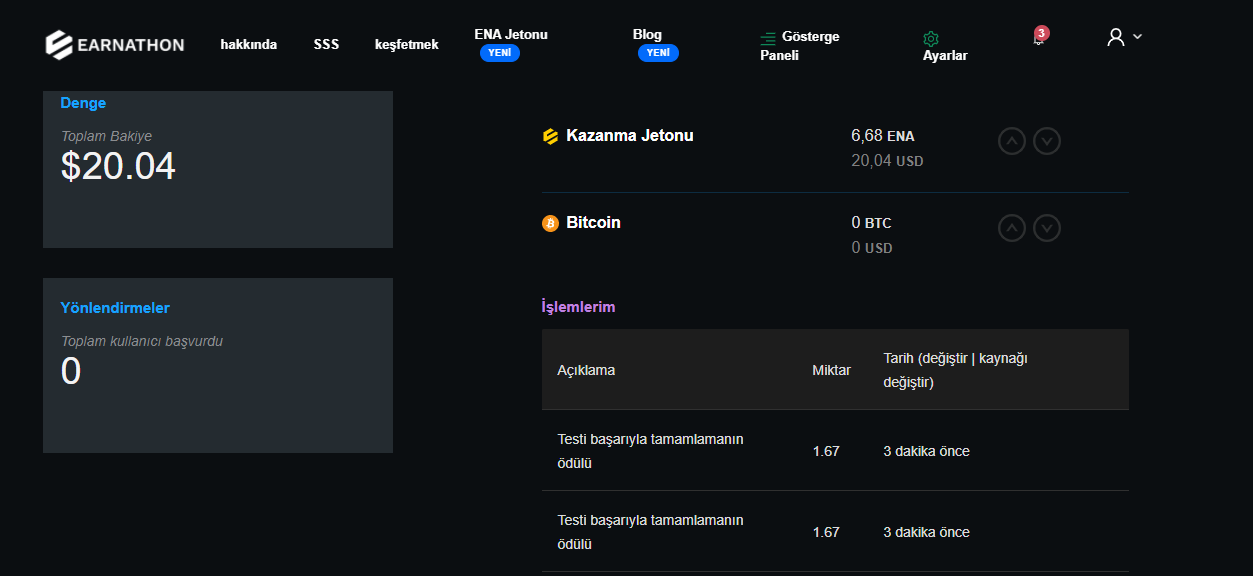The height and width of the screenshot is (576, 1253).
Task: Click the 20,04 USD value
Action: click(x=887, y=160)
